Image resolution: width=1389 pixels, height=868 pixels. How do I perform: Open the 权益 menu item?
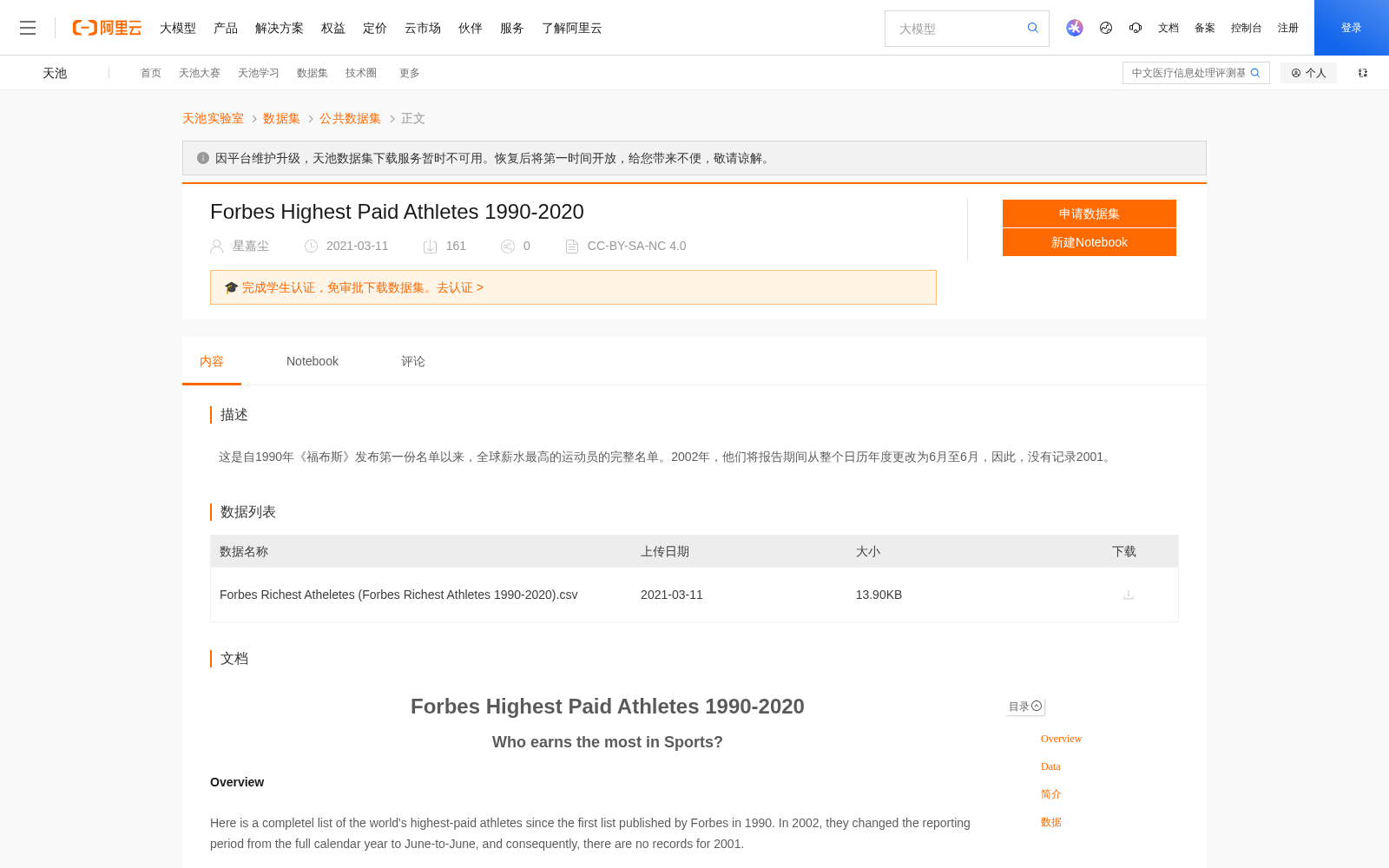pyautogui.click(x=333, y=28)
